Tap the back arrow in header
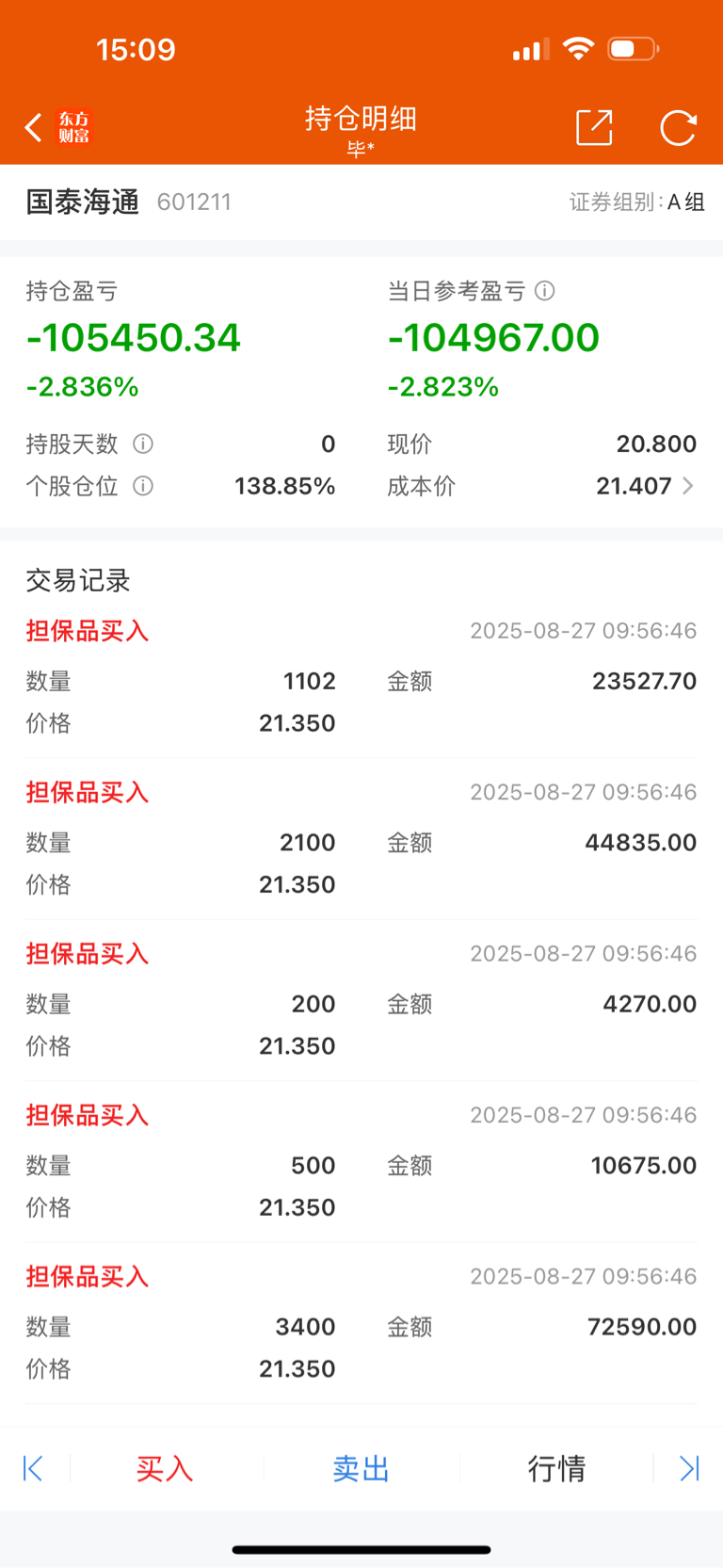This screenshot has width=723, height=1568. coord(34,127)
